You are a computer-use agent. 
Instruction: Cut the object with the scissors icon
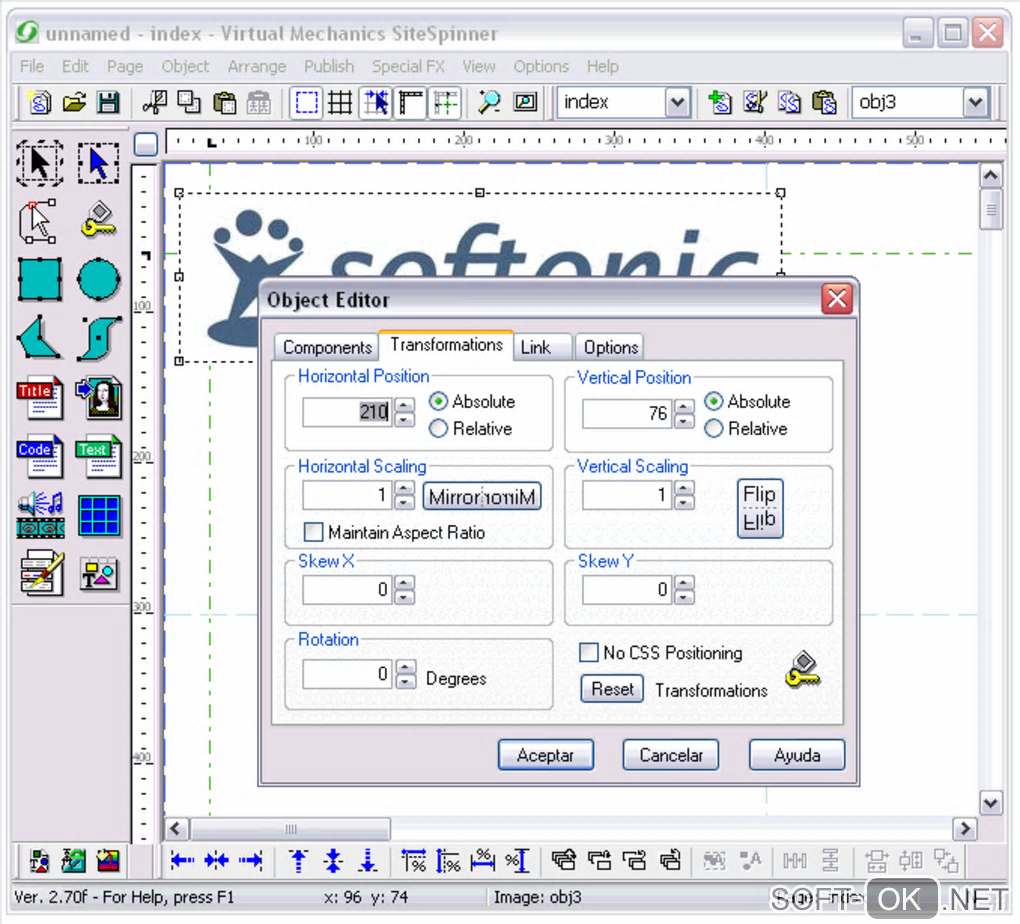click(155, 103)
